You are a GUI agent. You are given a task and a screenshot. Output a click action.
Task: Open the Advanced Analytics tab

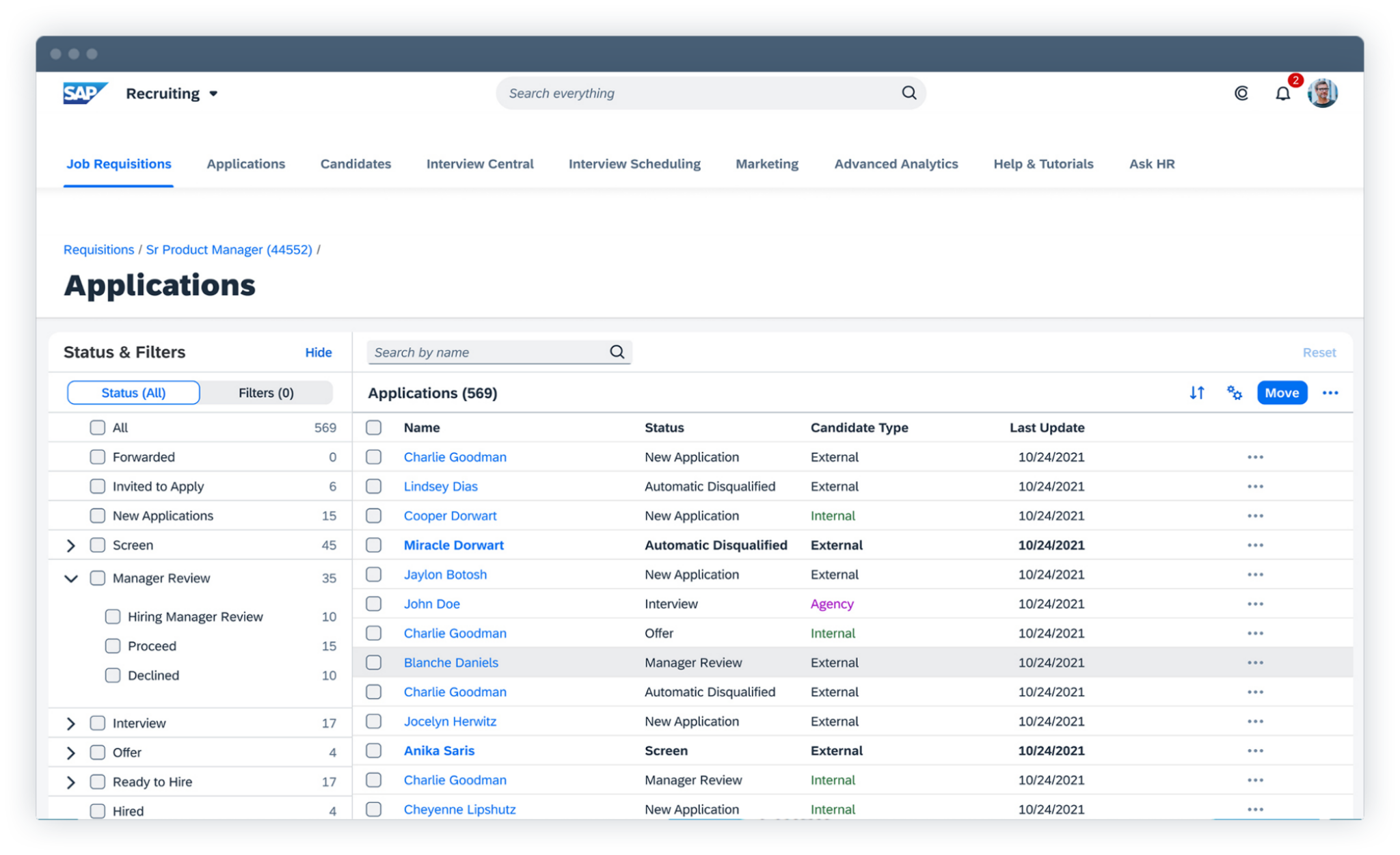896,164
